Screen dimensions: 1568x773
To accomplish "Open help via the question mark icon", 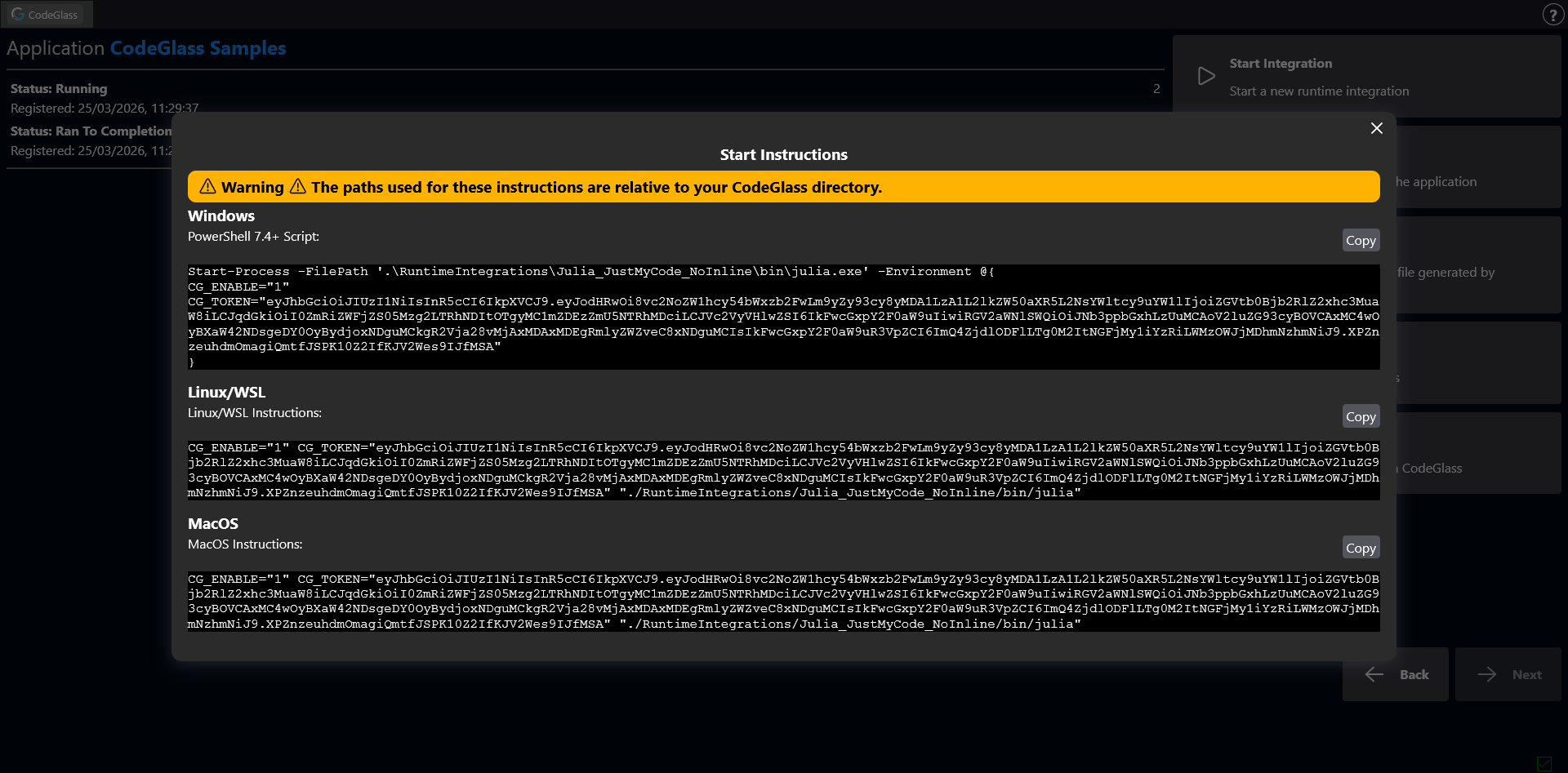I will point(1552,15).
